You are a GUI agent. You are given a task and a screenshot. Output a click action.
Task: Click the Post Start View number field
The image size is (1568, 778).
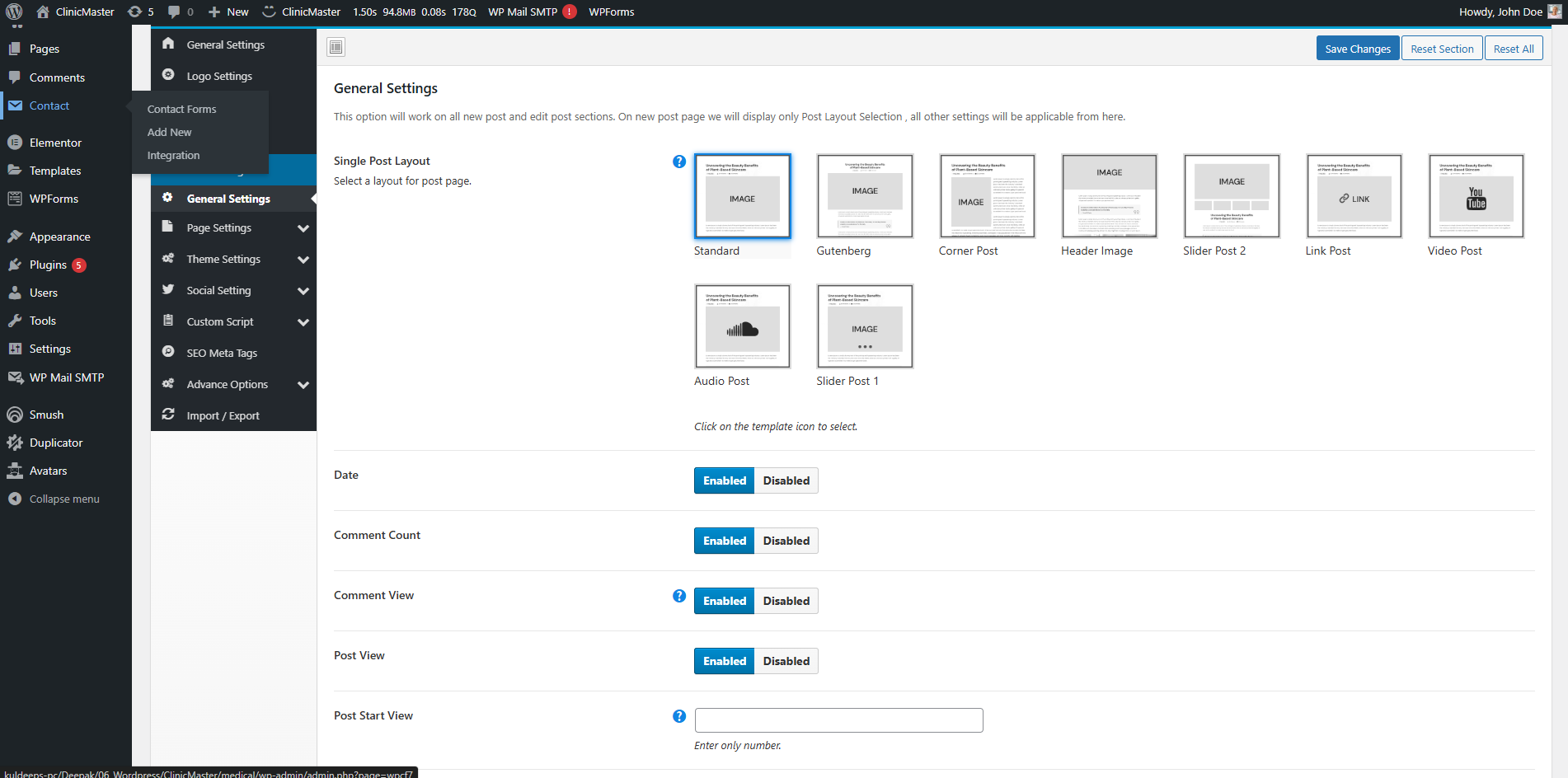coord(838,720)
